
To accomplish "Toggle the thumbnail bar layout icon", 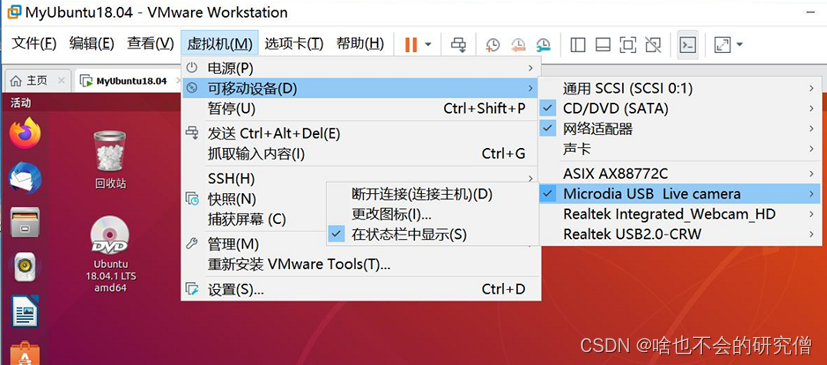I will click(x=603, y=45).
